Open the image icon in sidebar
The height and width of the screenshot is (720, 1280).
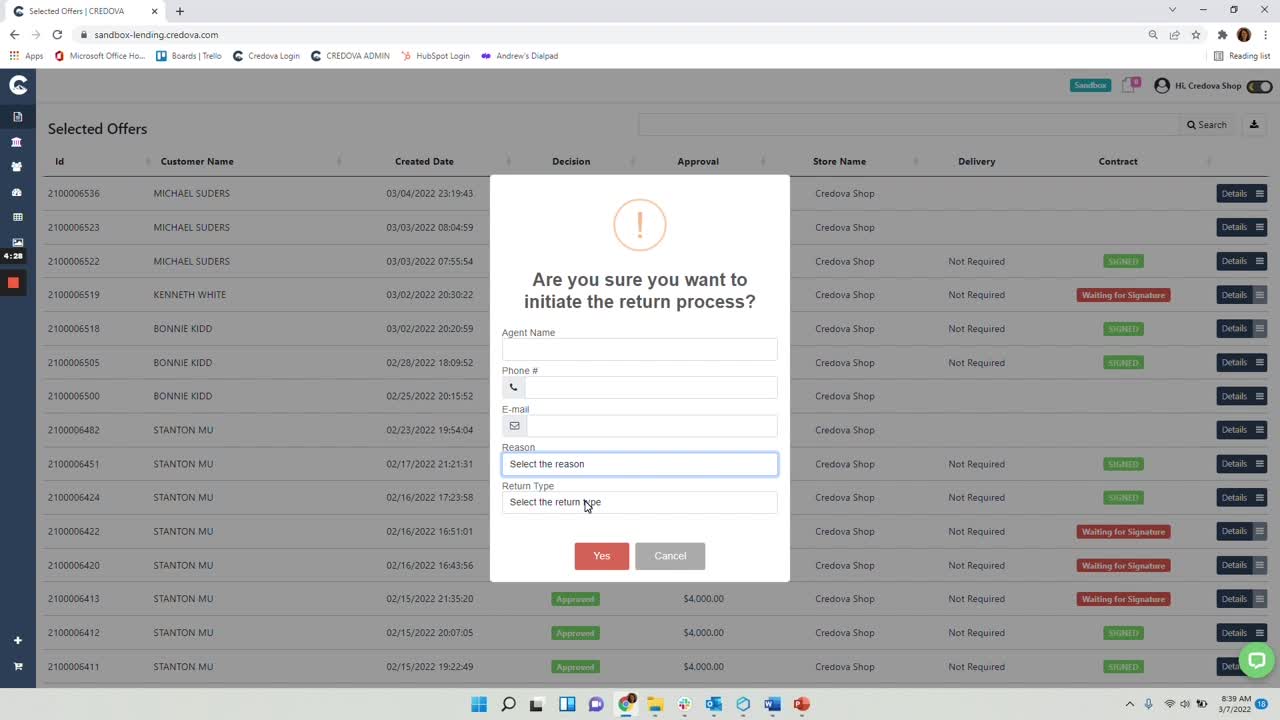pyautogui.click(x=17, y=242)
